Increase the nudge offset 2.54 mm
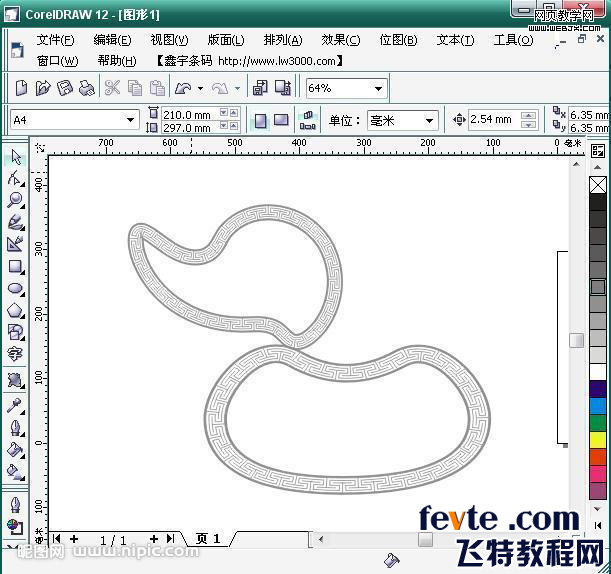This screenshot has height=574, width=611. (x=528, y=115)
